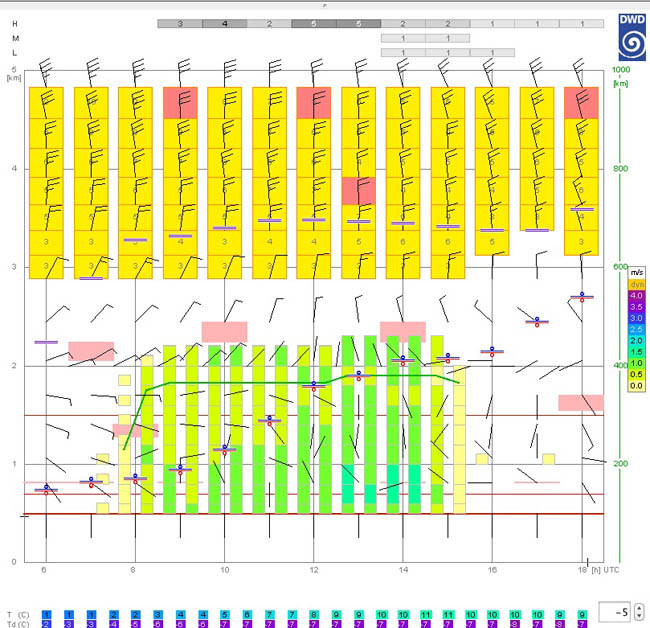Decrease the value with the down arrow

[639, 616]
